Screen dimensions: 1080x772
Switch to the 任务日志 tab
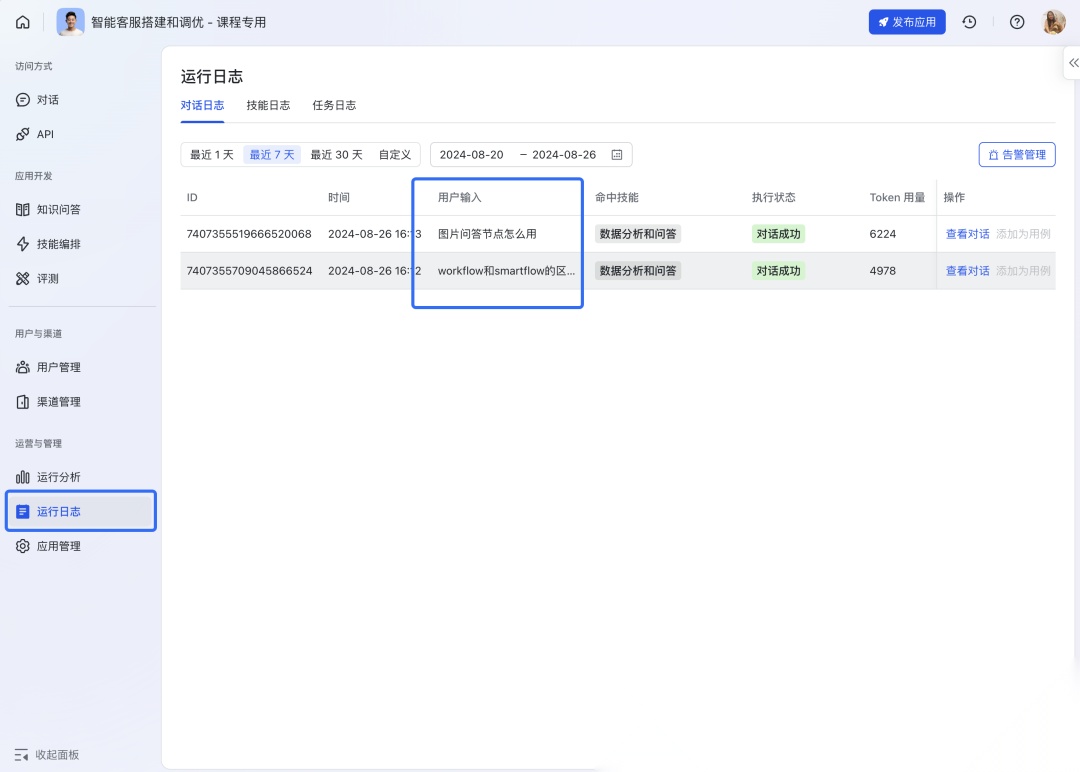tap(334, 105)
